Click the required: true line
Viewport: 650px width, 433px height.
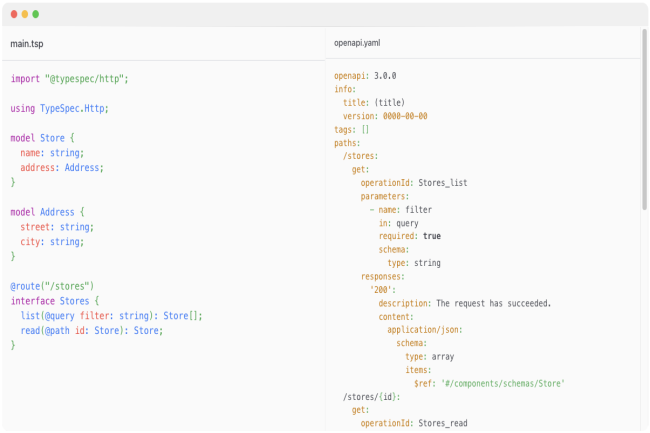(x=410, y=236)
